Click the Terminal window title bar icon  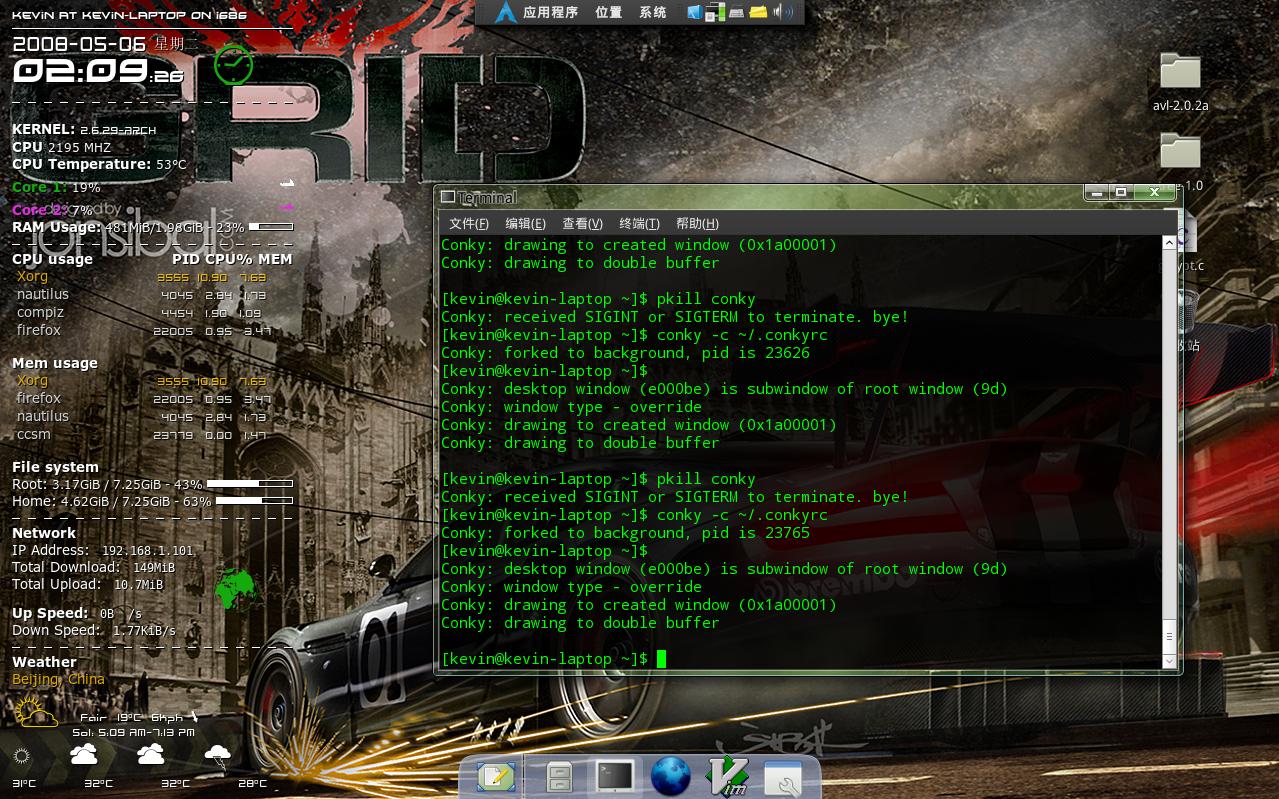[x=448, y=197]
